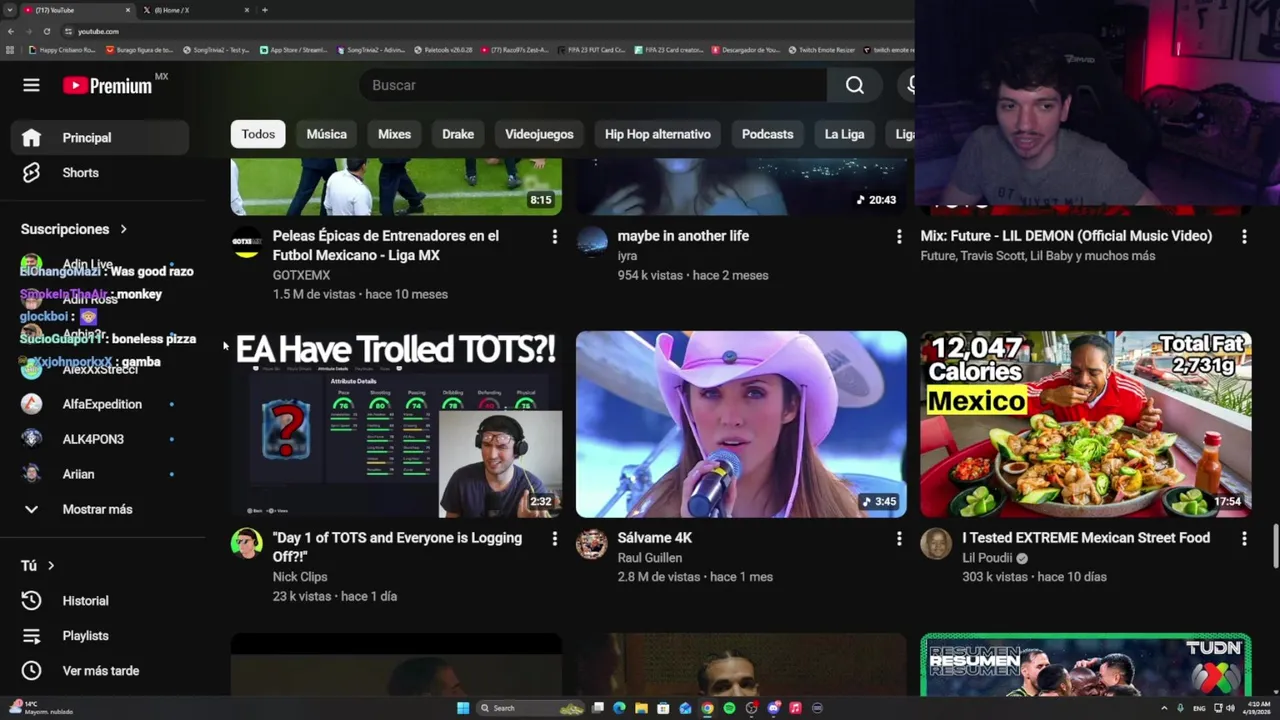Open I Tested EXTREME Mexican Street Food title
Screen dimensions: 1280x720
(1086, 538)
